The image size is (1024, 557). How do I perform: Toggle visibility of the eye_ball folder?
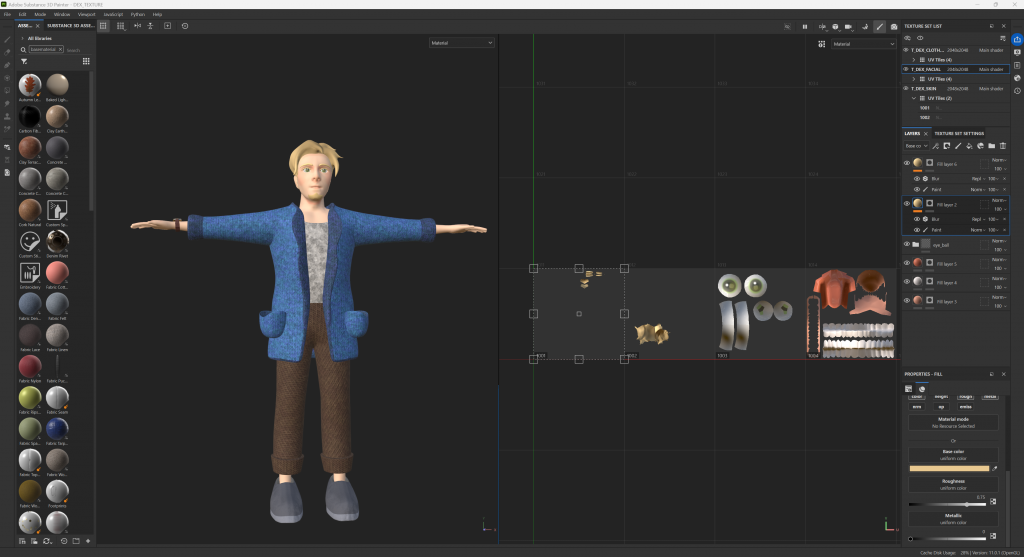tap(907, 244)
